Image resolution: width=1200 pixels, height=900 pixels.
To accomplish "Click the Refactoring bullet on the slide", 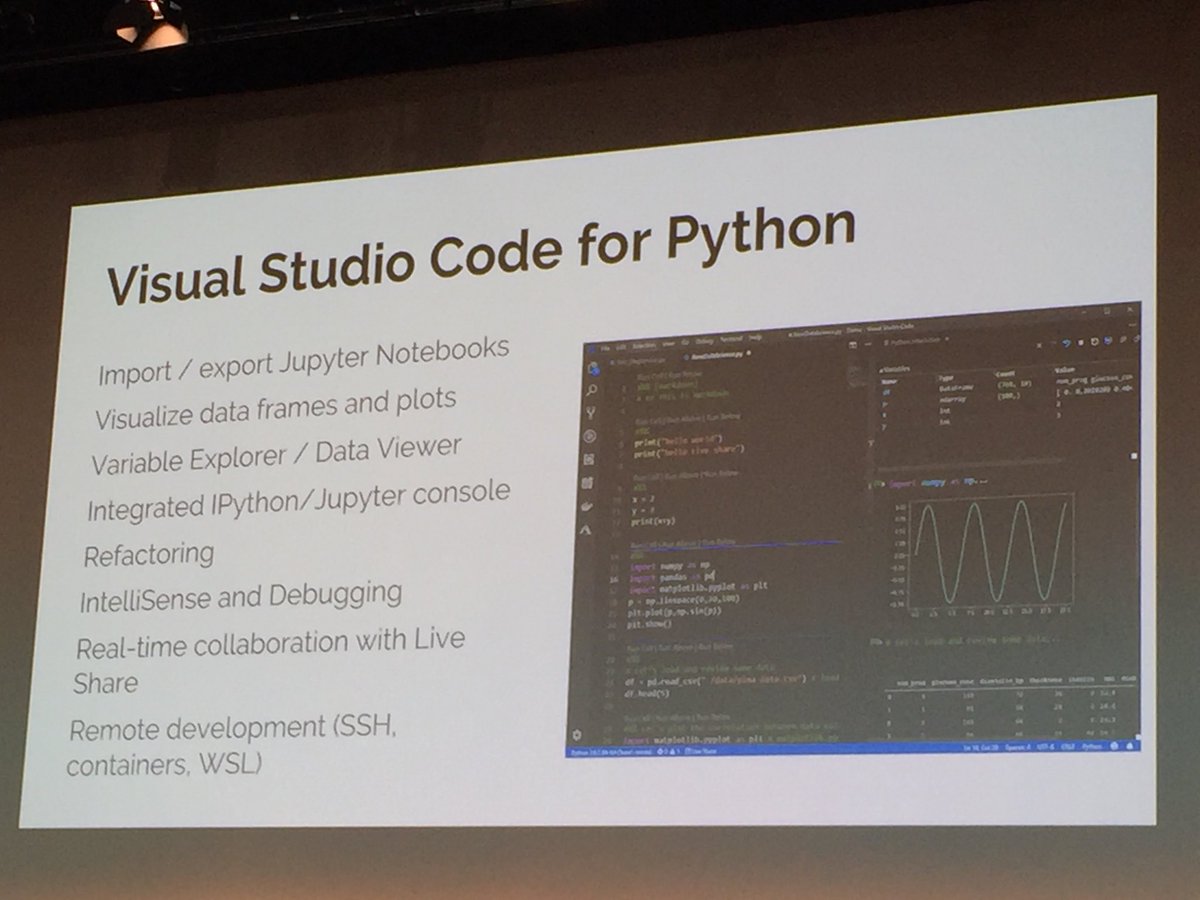I will tap(149, 555).
